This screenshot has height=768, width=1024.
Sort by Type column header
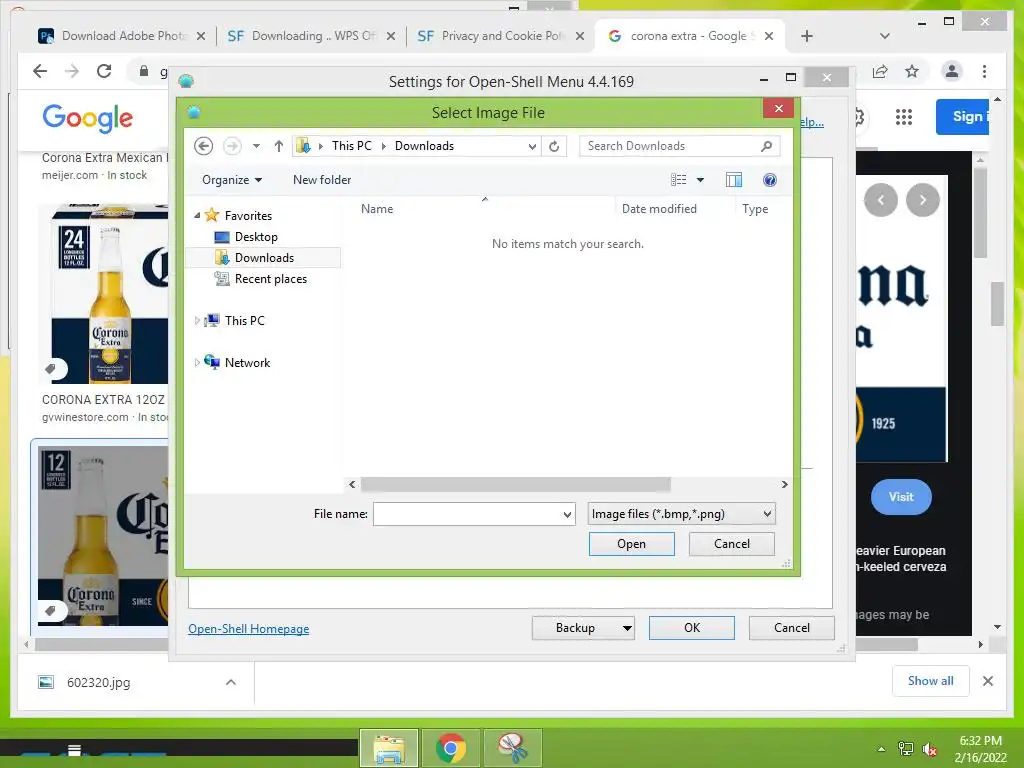755,209
